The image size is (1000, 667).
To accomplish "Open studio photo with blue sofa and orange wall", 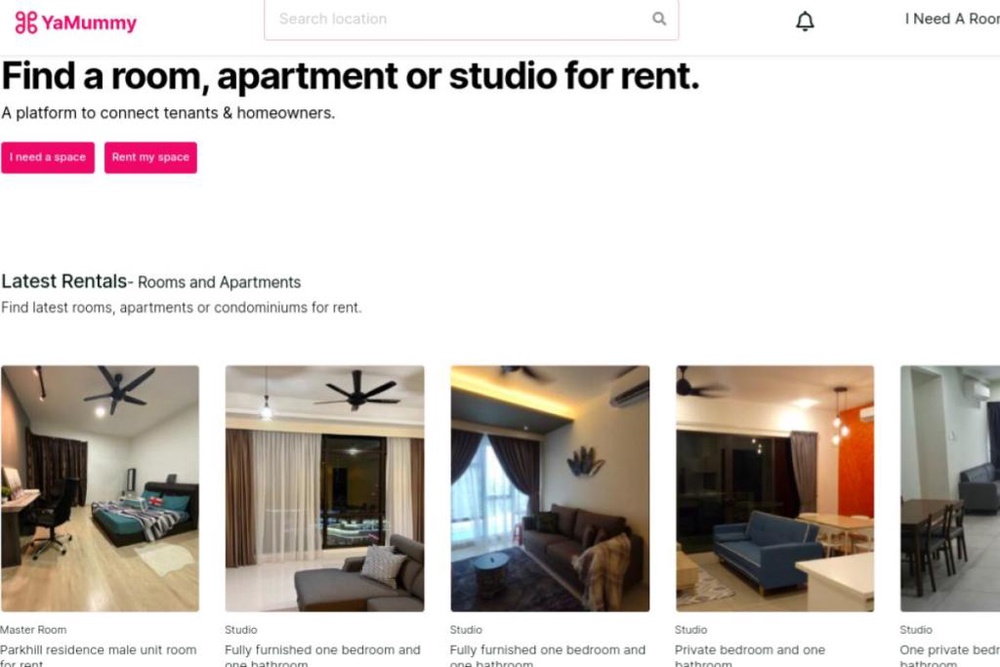I will pos(775,488).
